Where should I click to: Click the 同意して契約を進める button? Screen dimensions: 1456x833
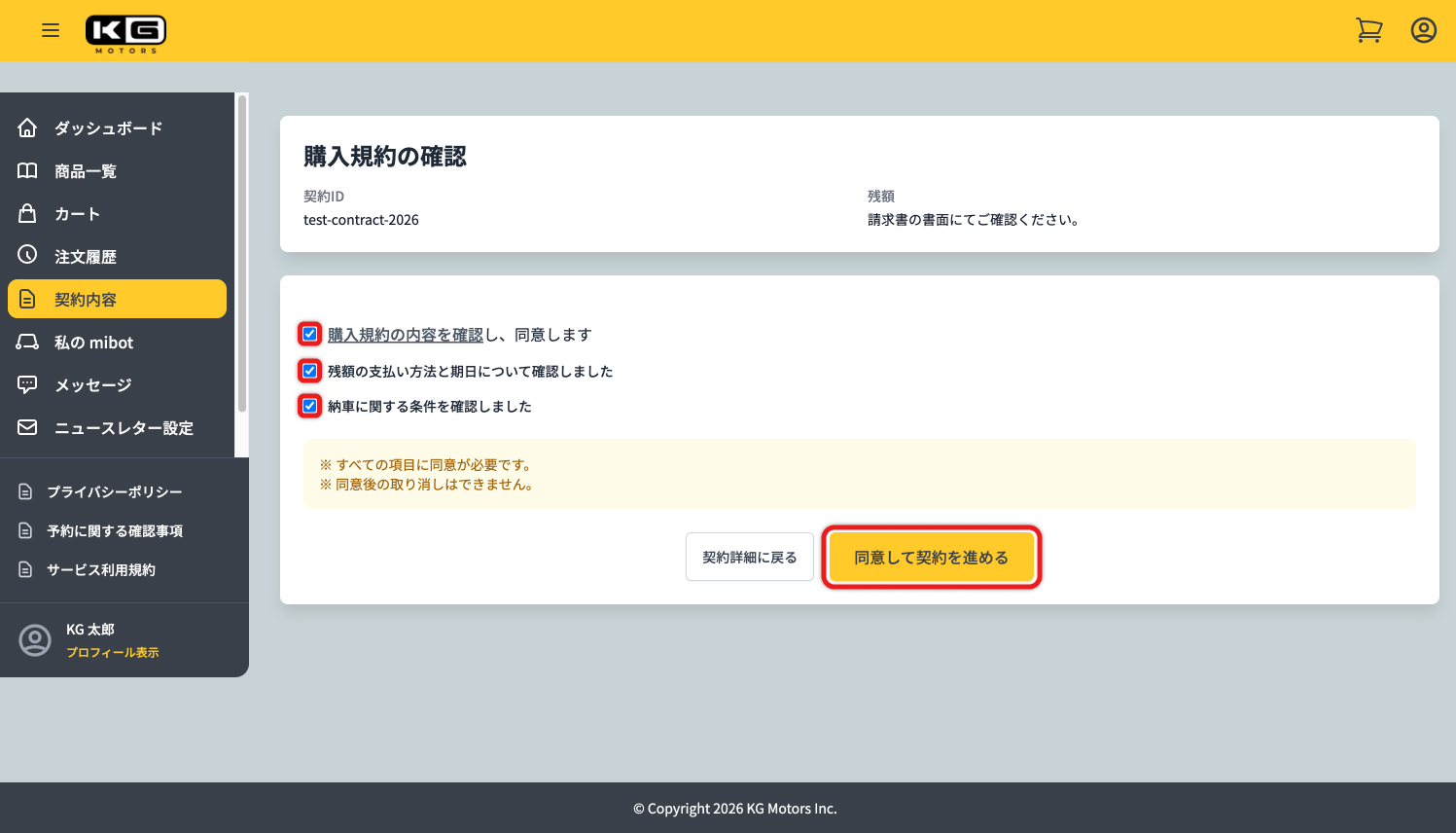coord(931,557)
